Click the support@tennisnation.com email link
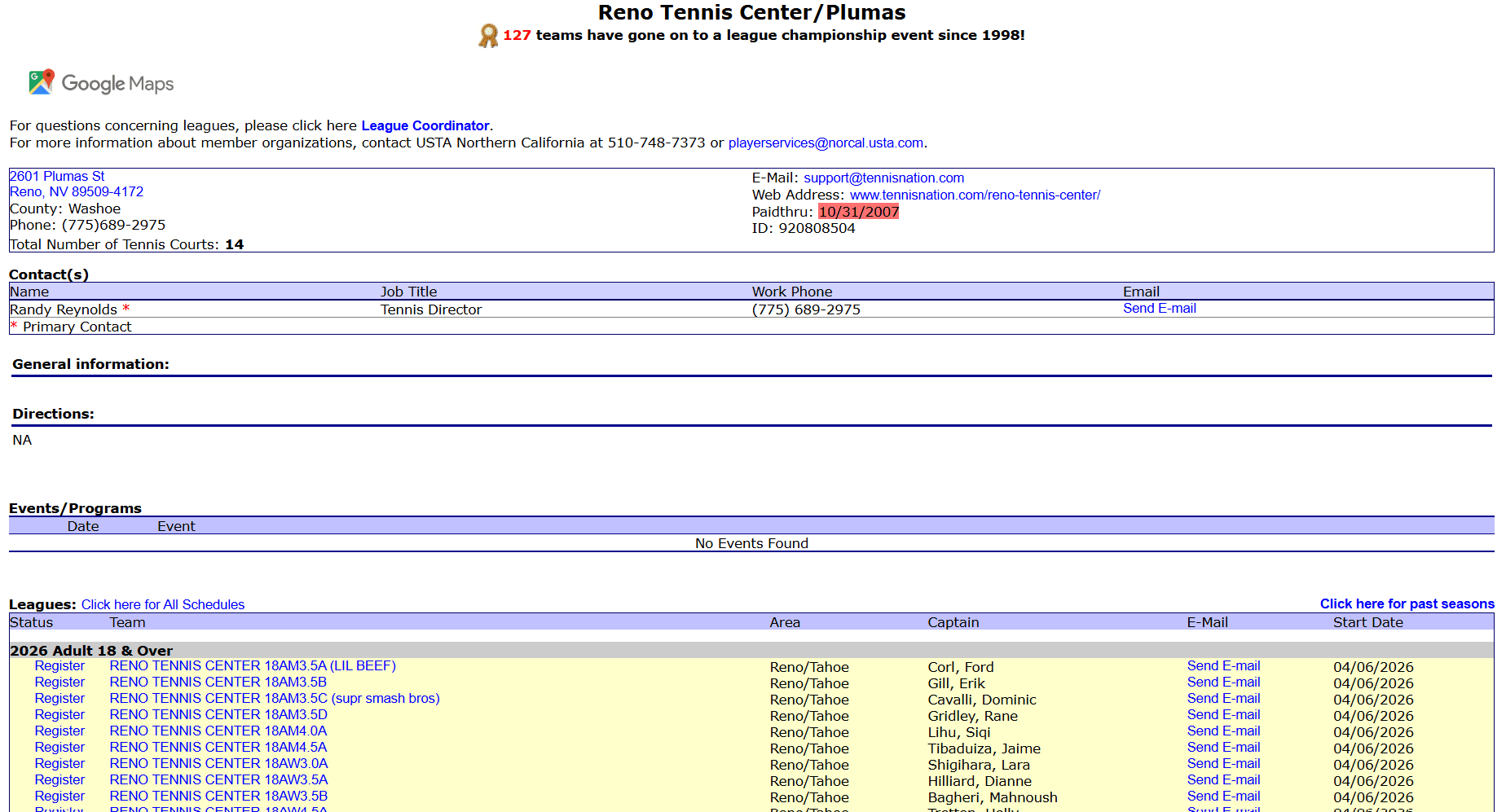 tap(883, 178)
